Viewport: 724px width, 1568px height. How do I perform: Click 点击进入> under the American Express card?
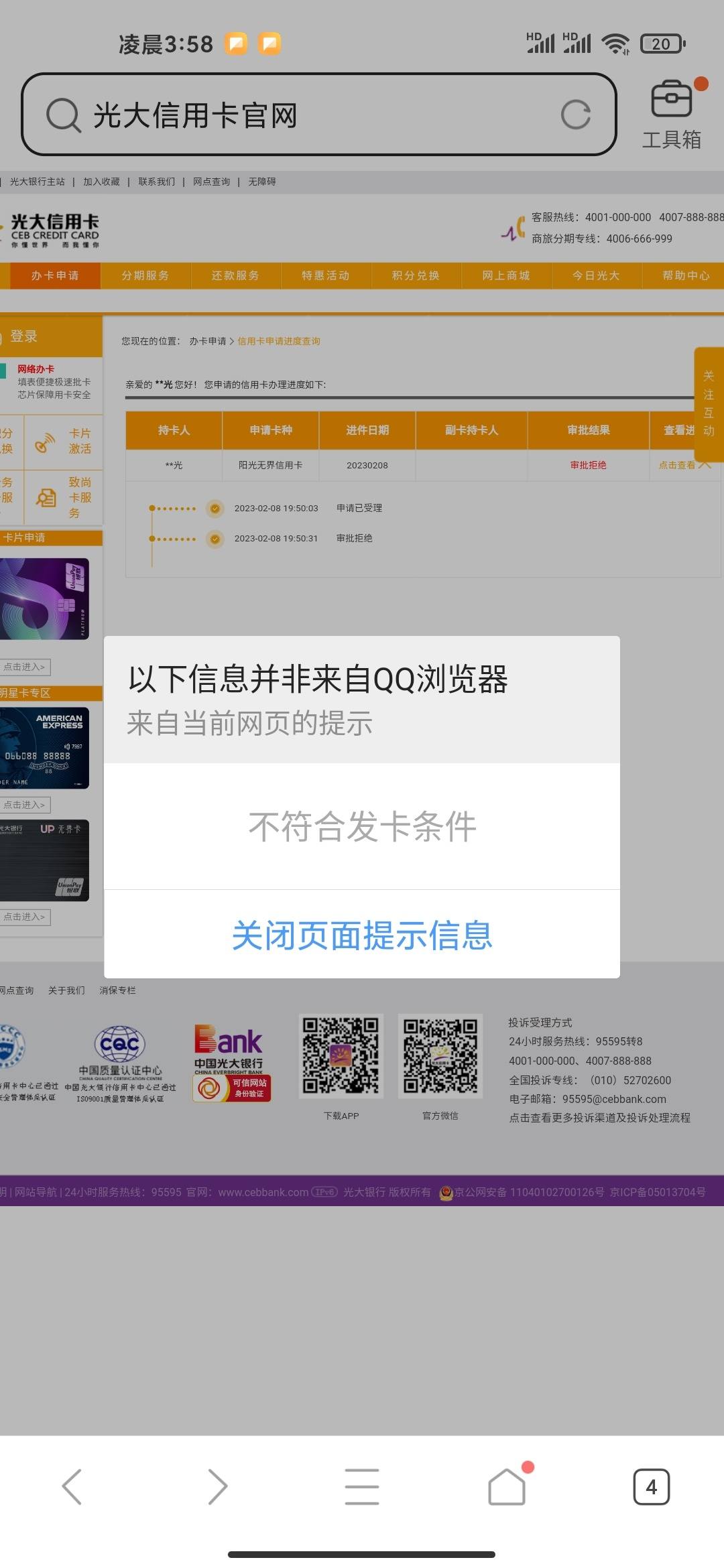click(25, 805)
